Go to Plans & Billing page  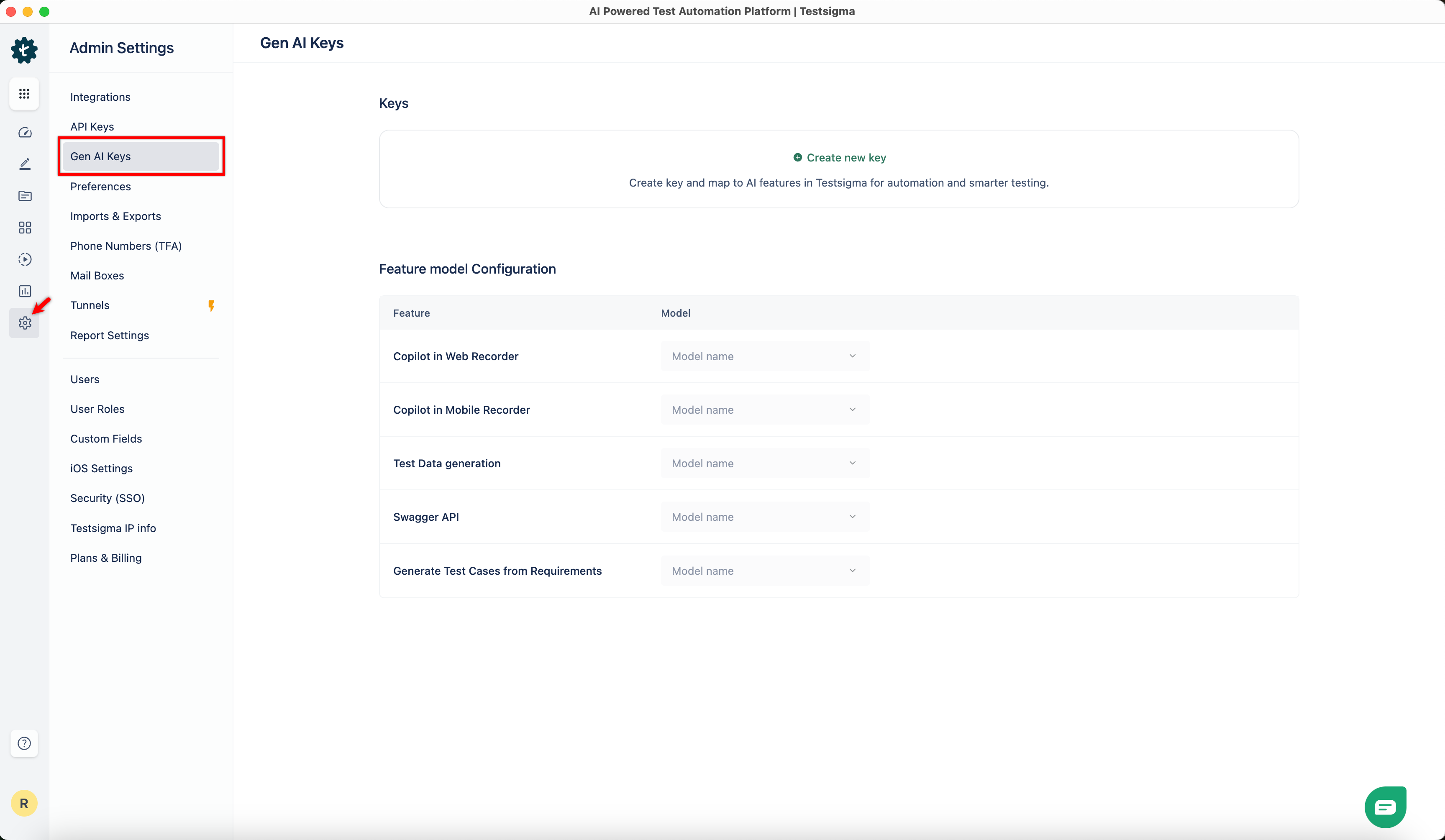106,558
